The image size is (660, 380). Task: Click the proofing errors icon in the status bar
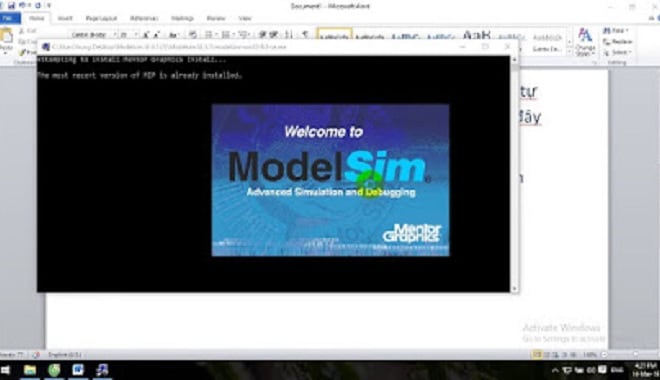point(36,355)
